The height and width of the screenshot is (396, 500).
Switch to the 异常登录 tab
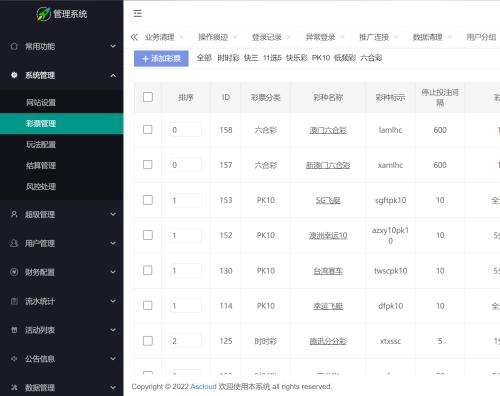[x=320, y=37]
